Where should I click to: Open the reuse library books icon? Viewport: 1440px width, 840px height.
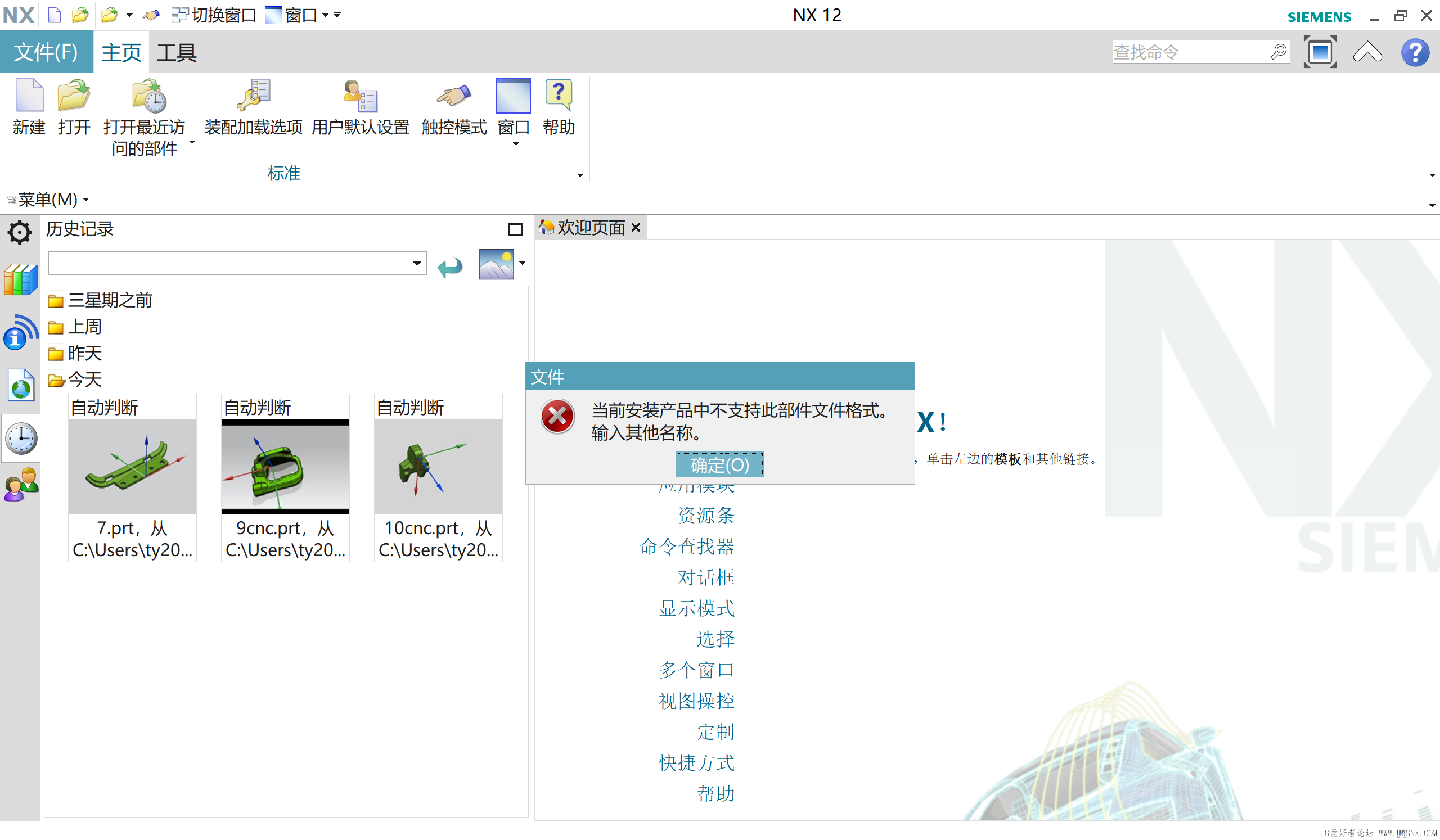coord(21,280)
